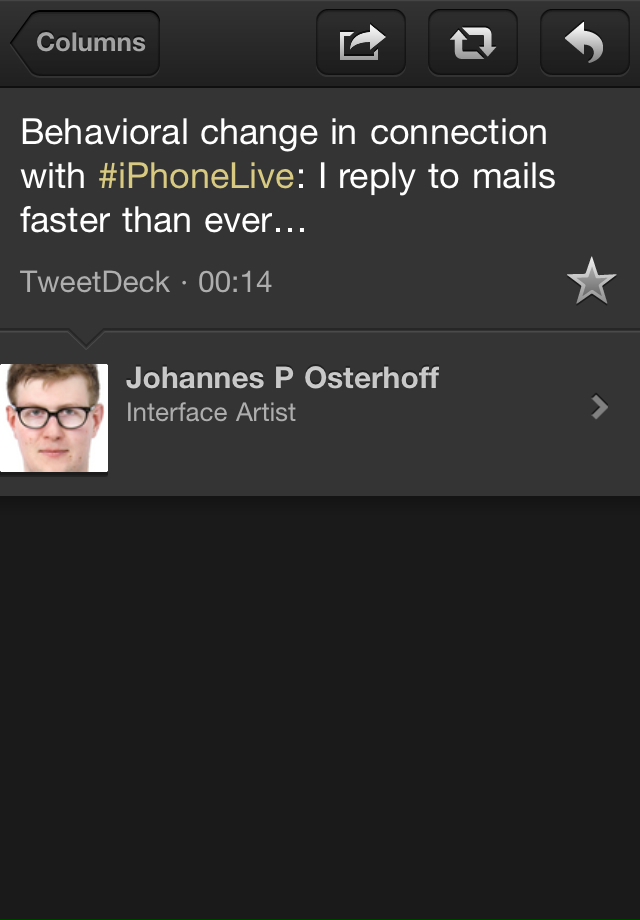The height and width of the screenshot is (920, 640).
Task: Reply to tweet with the arrow icon
Action: click(584, 43)
